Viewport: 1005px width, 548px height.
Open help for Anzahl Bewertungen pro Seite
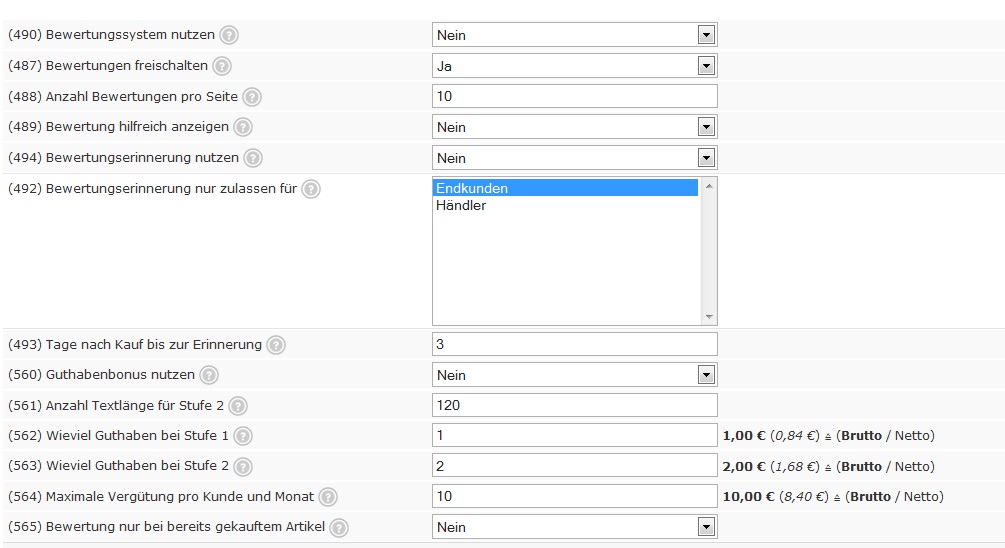pos(252,97)
